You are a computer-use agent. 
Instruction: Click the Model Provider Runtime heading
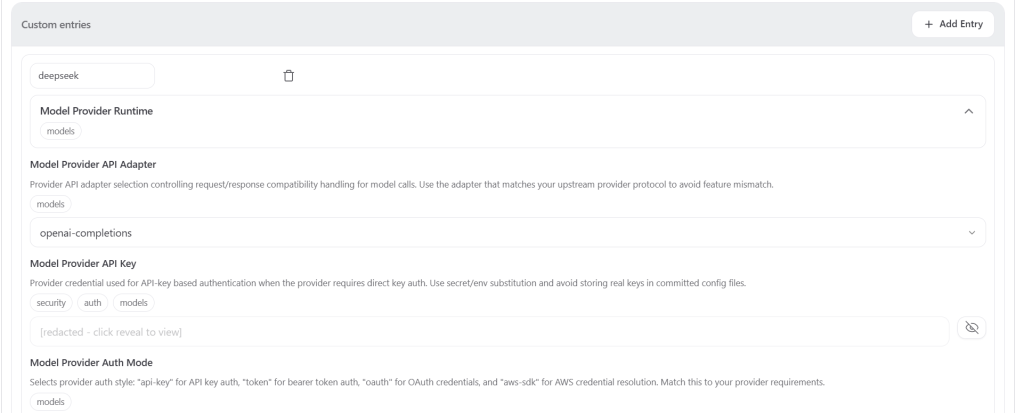(96, 111)
